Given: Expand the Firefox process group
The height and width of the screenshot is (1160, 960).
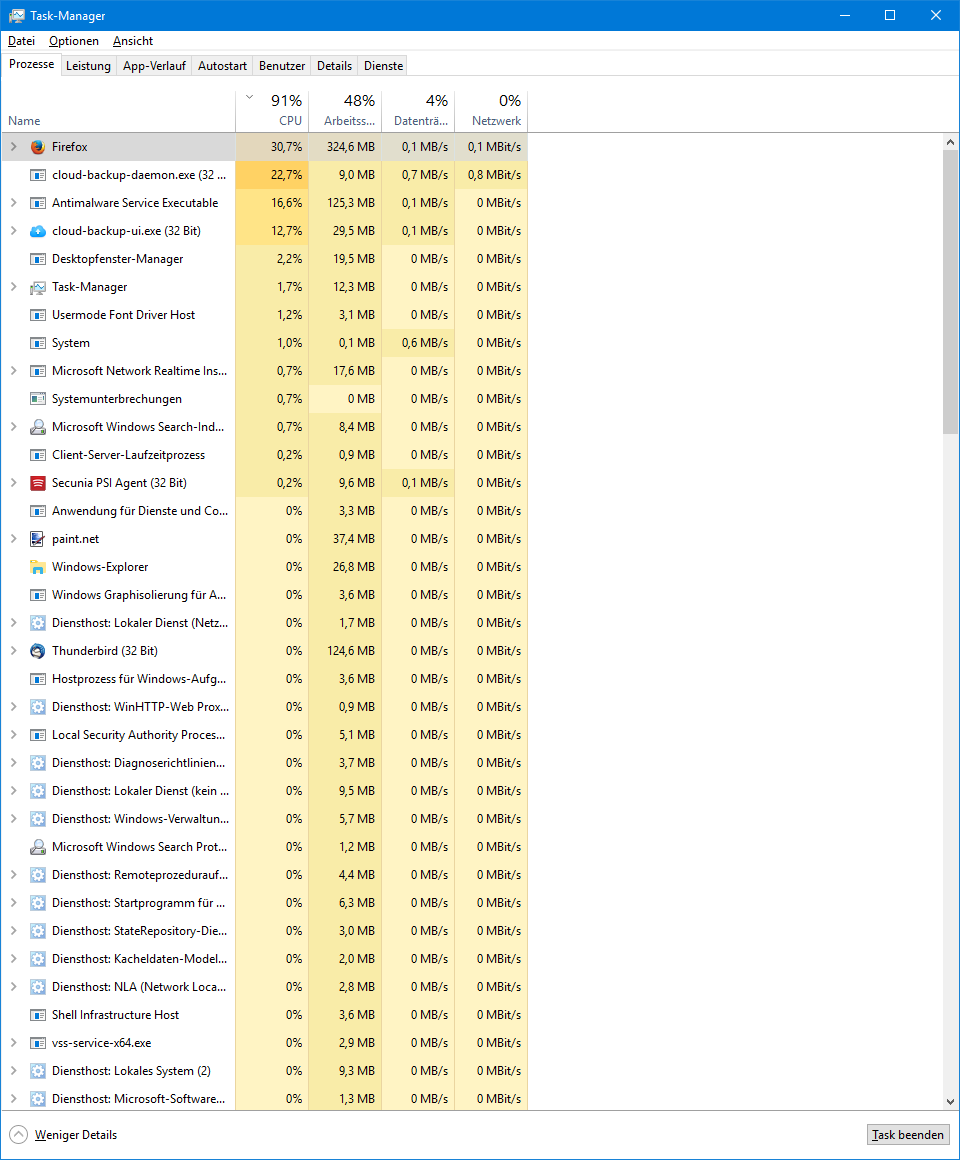Looking at the screenshot, I should [13, 146].
